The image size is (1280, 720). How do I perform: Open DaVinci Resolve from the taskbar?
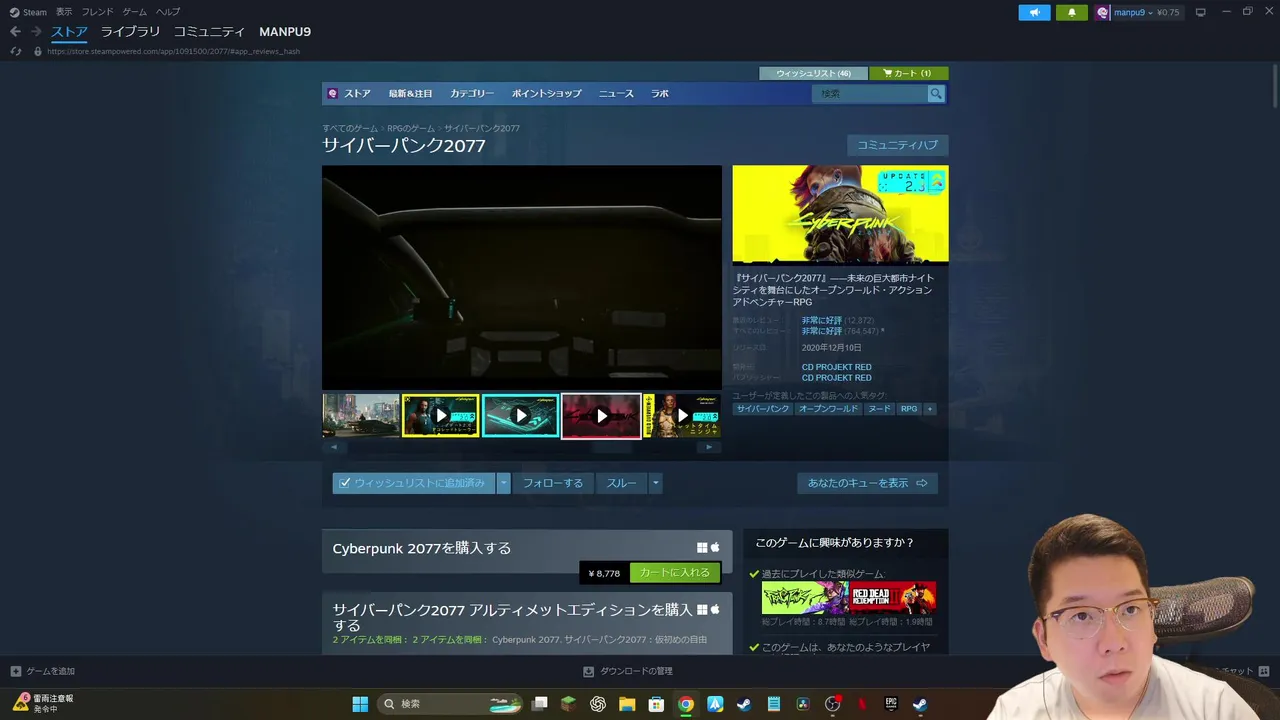(x=803, y=704)
